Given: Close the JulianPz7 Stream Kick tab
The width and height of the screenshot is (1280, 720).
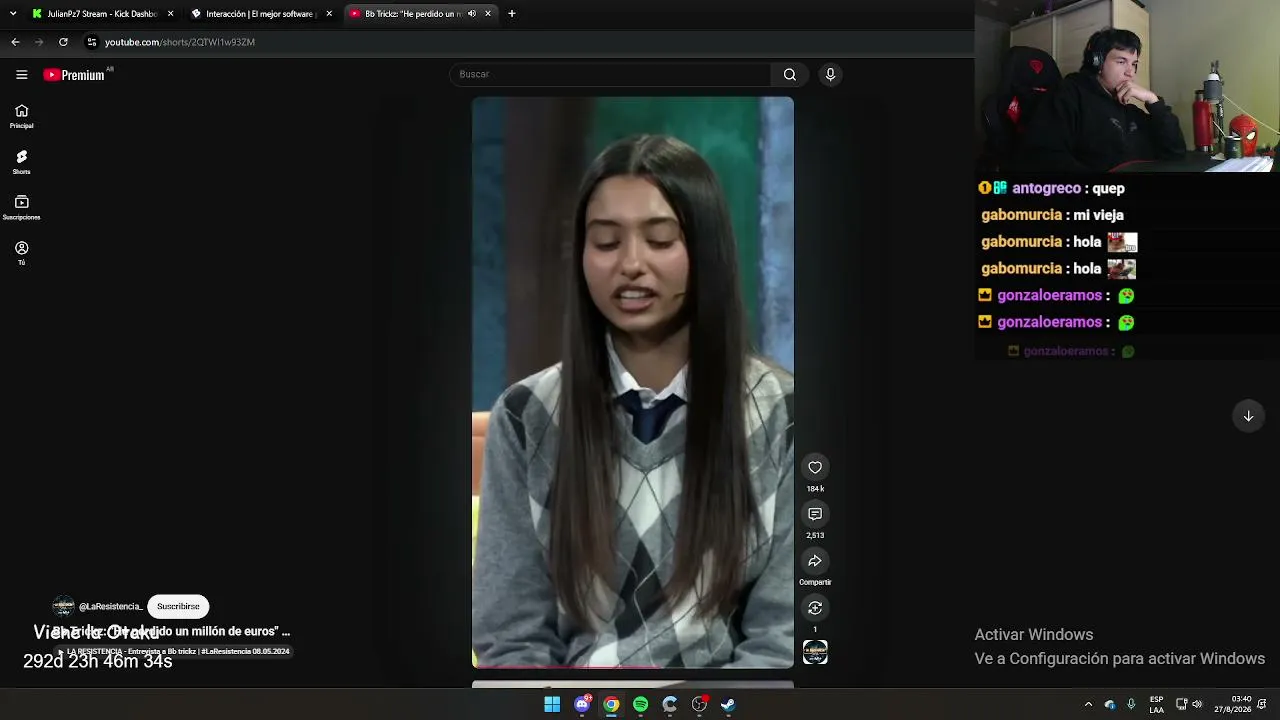Looking at the screenshot, I should [170, 14].
